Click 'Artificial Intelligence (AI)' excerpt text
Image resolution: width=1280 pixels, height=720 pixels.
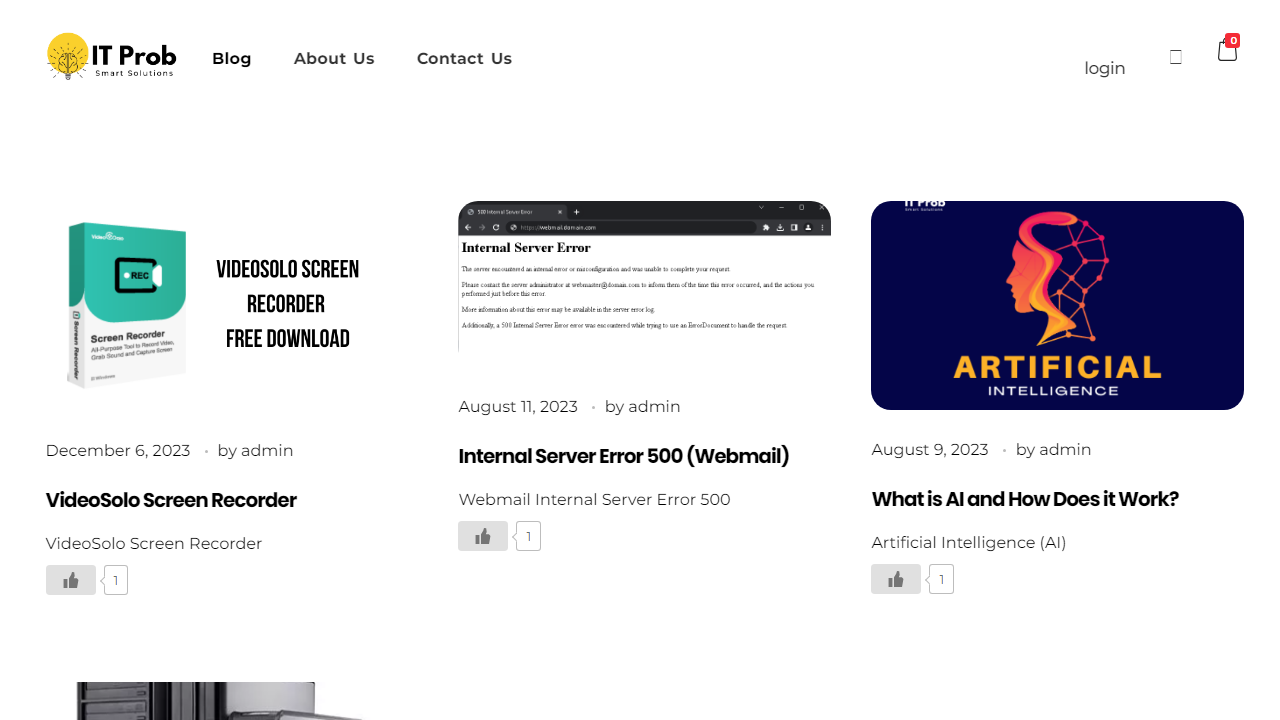point(969,542)
